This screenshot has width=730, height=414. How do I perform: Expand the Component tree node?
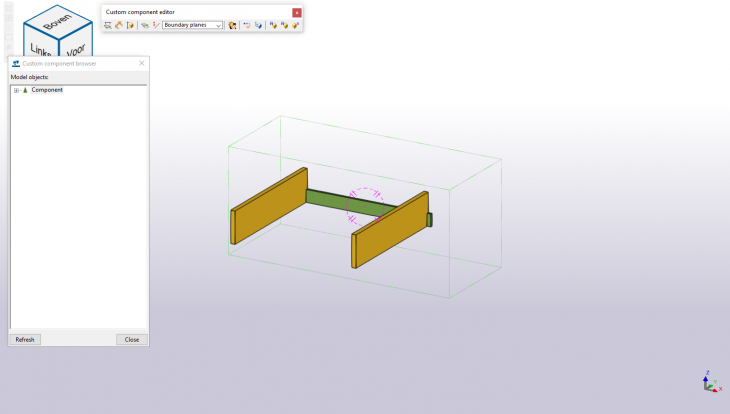pyautogui.click(x=16, y=90)
